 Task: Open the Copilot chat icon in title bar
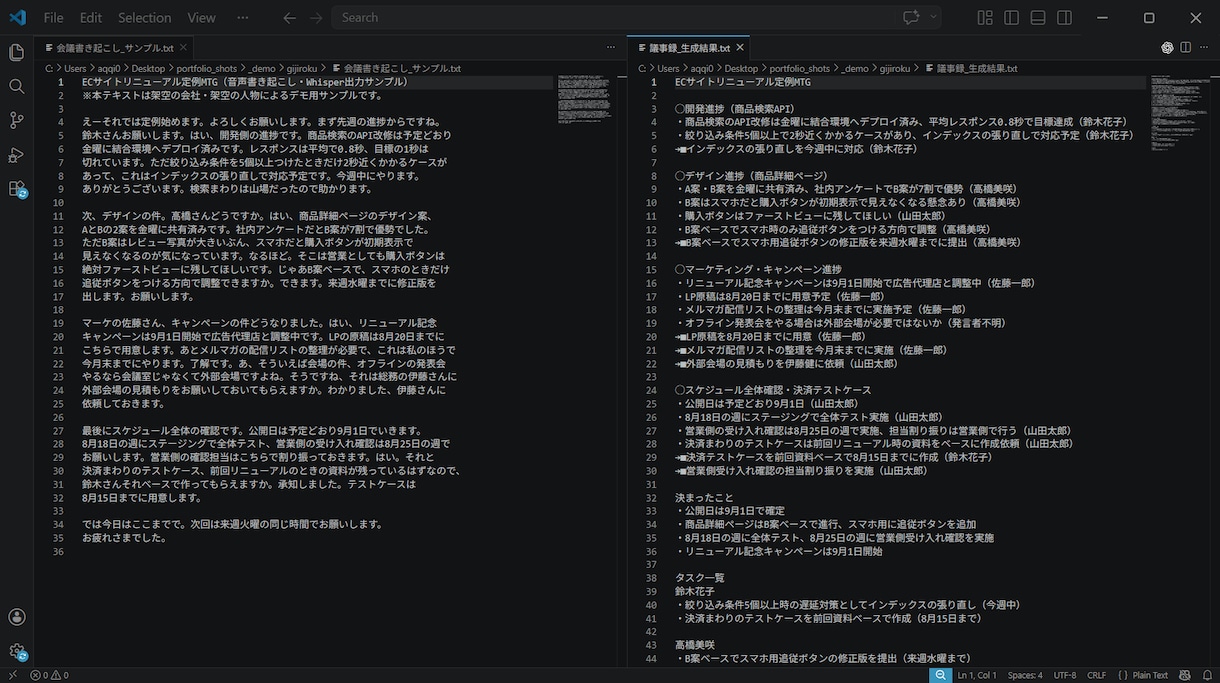click(911, 17)
